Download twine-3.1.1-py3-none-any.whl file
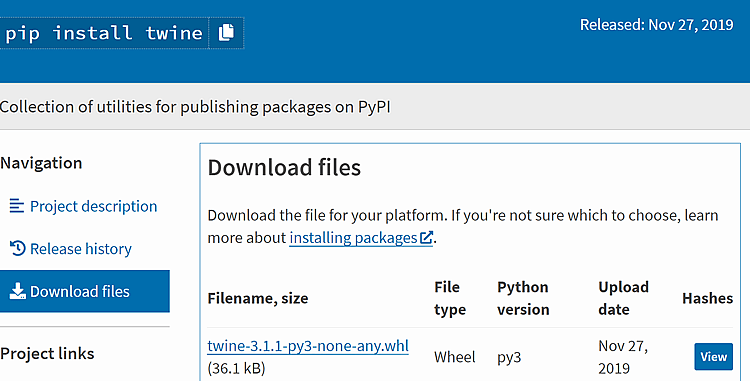 click(x=308, y=346)
